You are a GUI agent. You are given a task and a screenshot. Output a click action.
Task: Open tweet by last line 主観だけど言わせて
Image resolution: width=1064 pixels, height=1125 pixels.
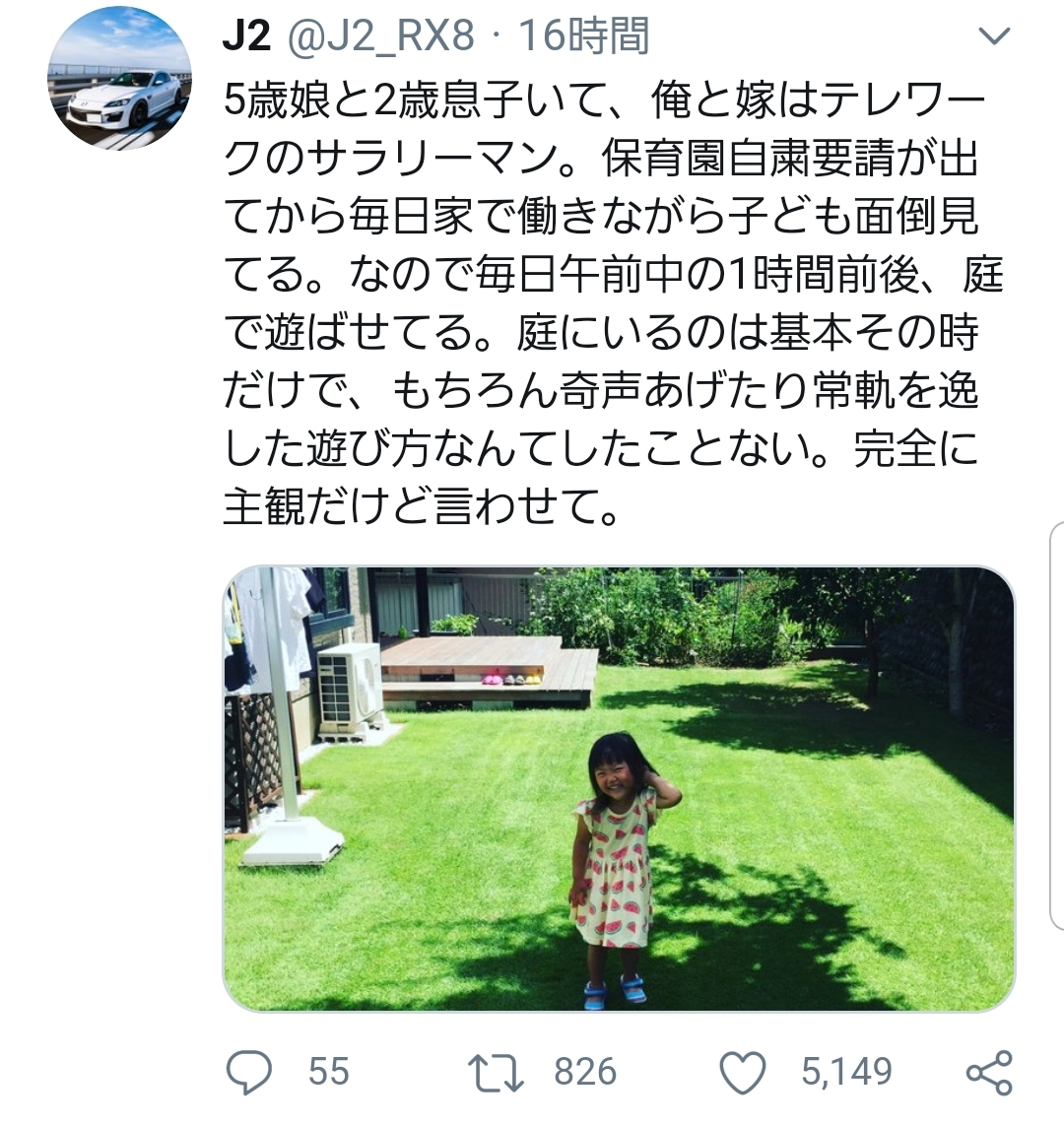[421, 506]
